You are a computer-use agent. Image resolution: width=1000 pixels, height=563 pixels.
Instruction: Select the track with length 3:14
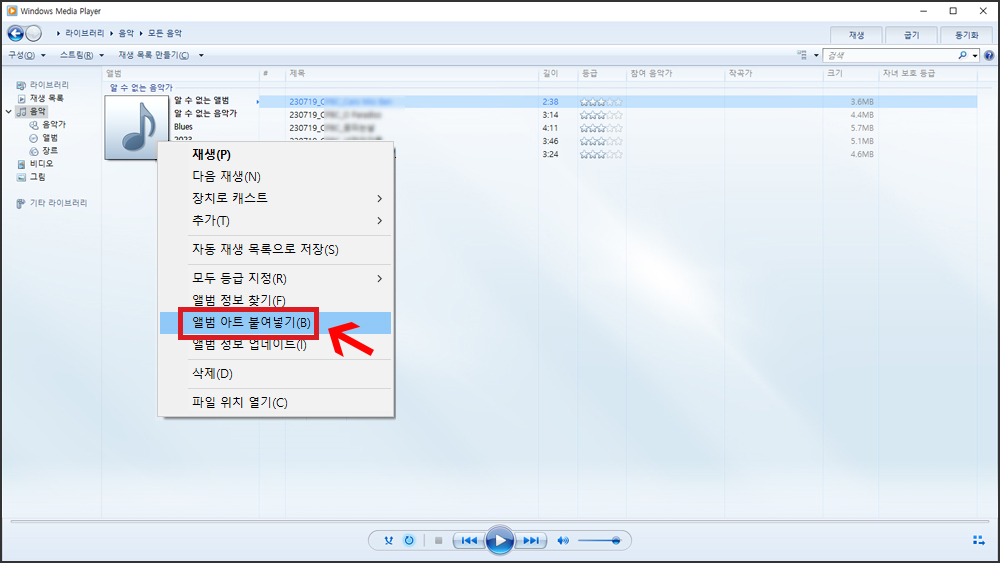(618, 115)
